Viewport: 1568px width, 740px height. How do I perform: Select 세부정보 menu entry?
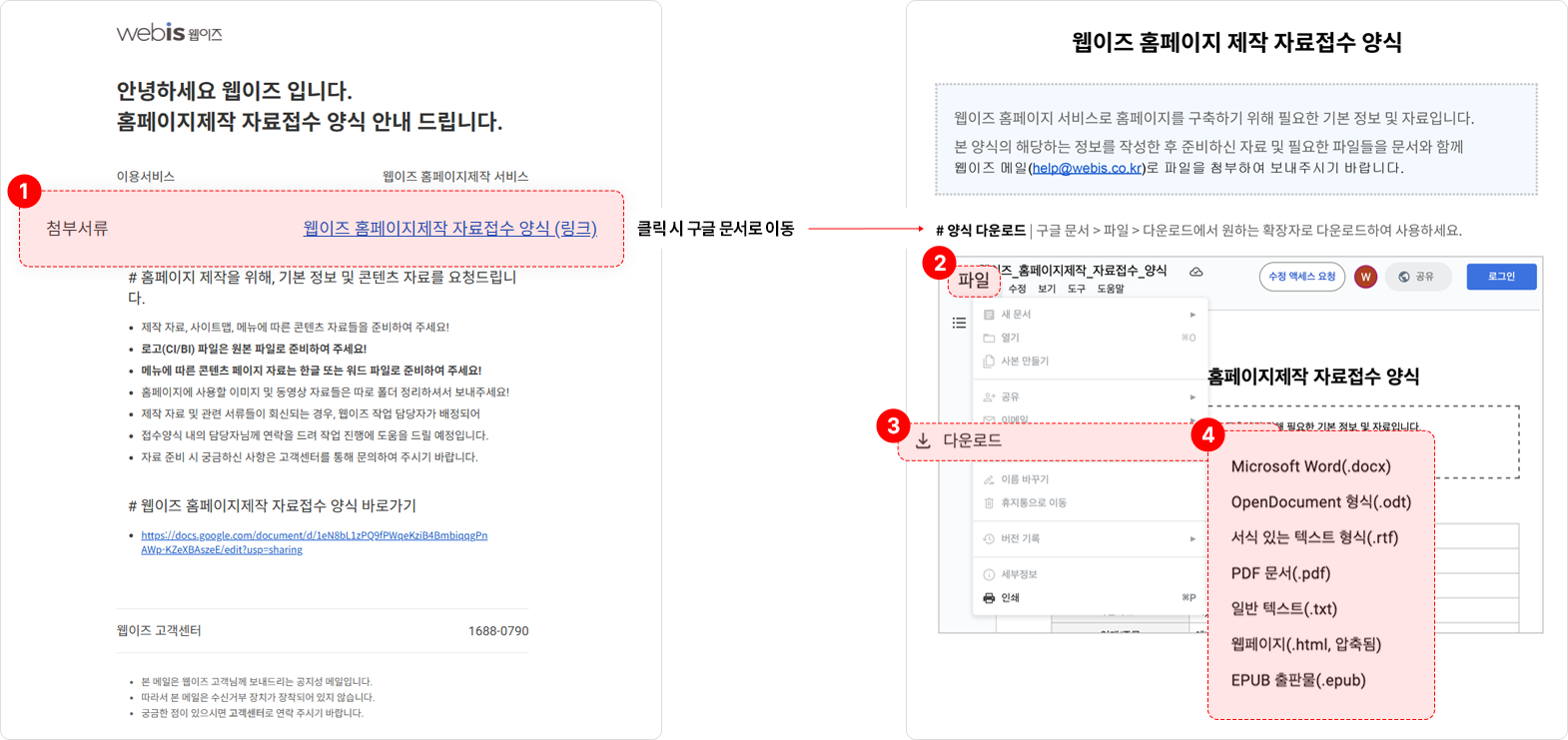(x=1090, y=574)
